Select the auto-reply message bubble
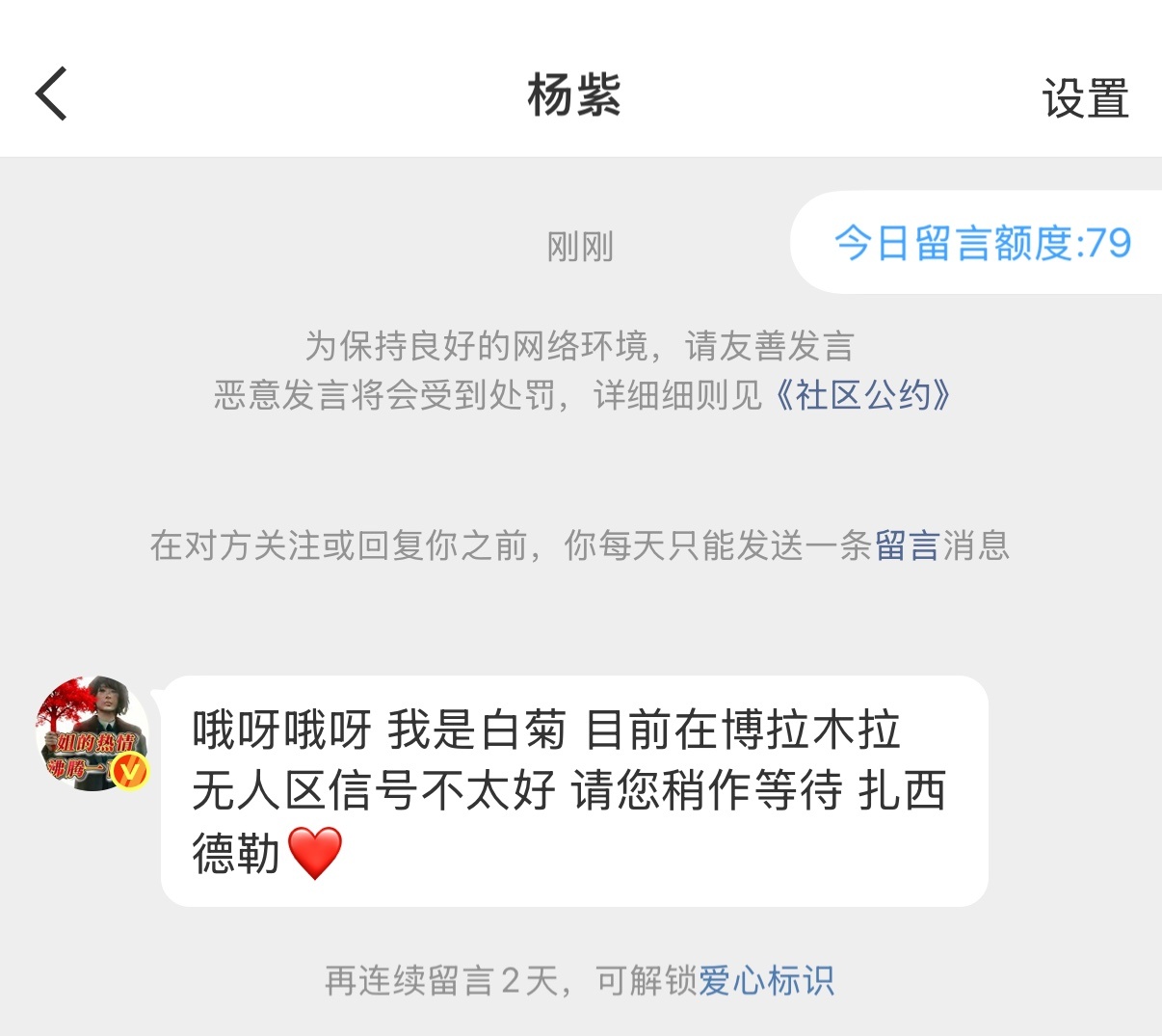The width and height of the screenshot is (1162, 1036). pos(574,791)
